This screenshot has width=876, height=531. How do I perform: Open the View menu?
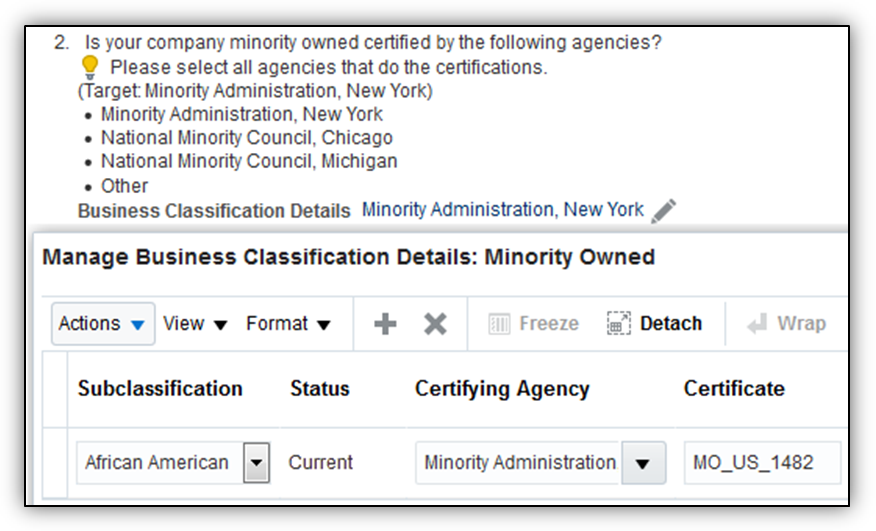[x=195, y=324]
